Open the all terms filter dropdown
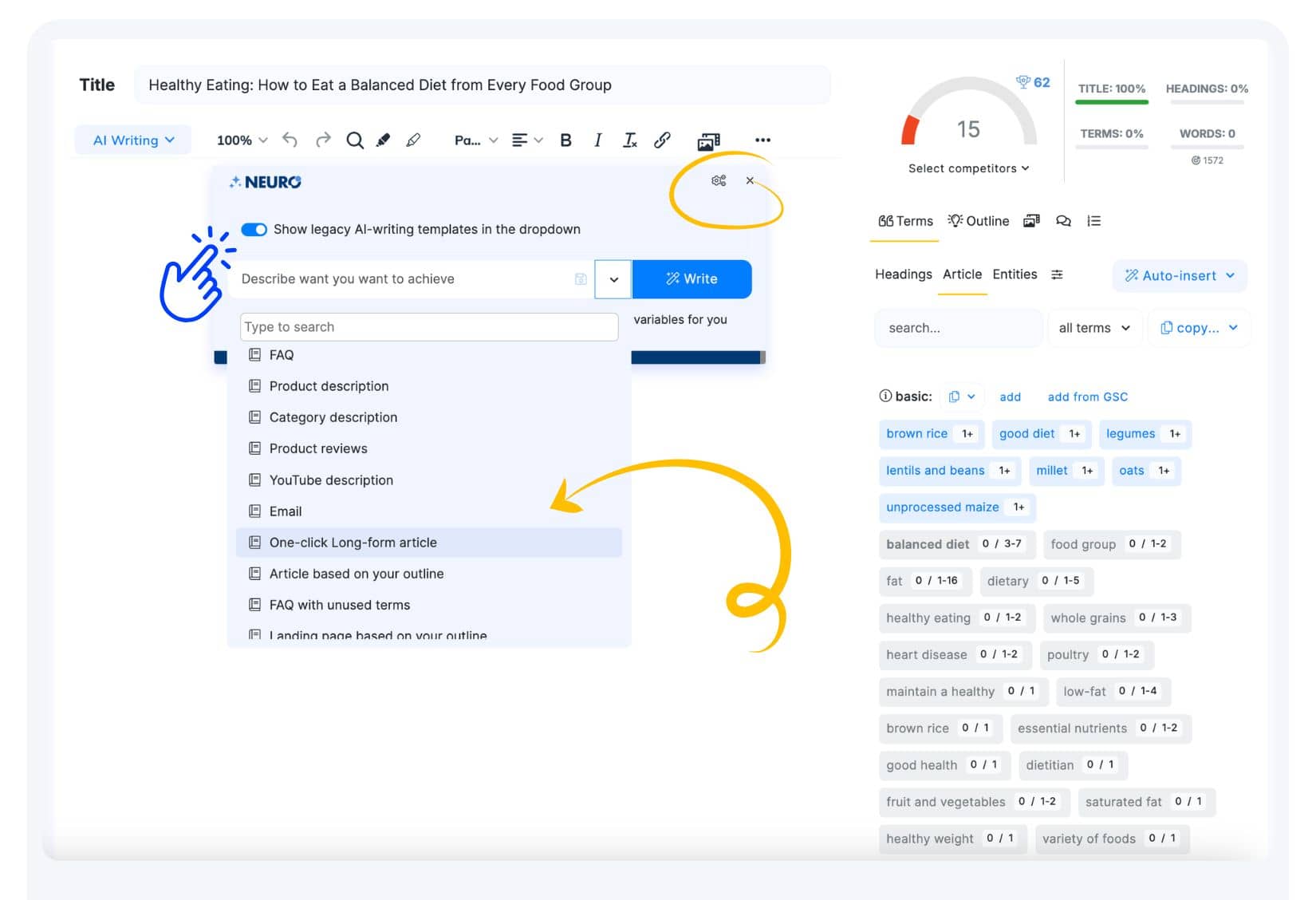1316x900 pixels. [1094, 328]
